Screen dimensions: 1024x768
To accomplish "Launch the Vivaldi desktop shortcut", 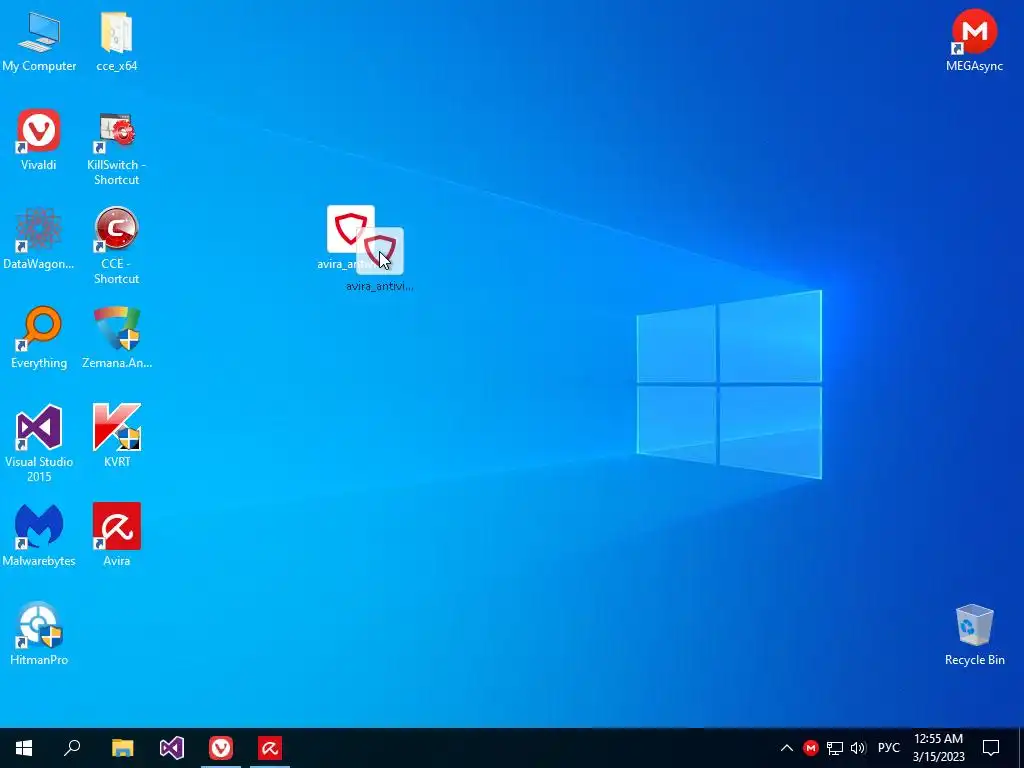I will [39, 140].
